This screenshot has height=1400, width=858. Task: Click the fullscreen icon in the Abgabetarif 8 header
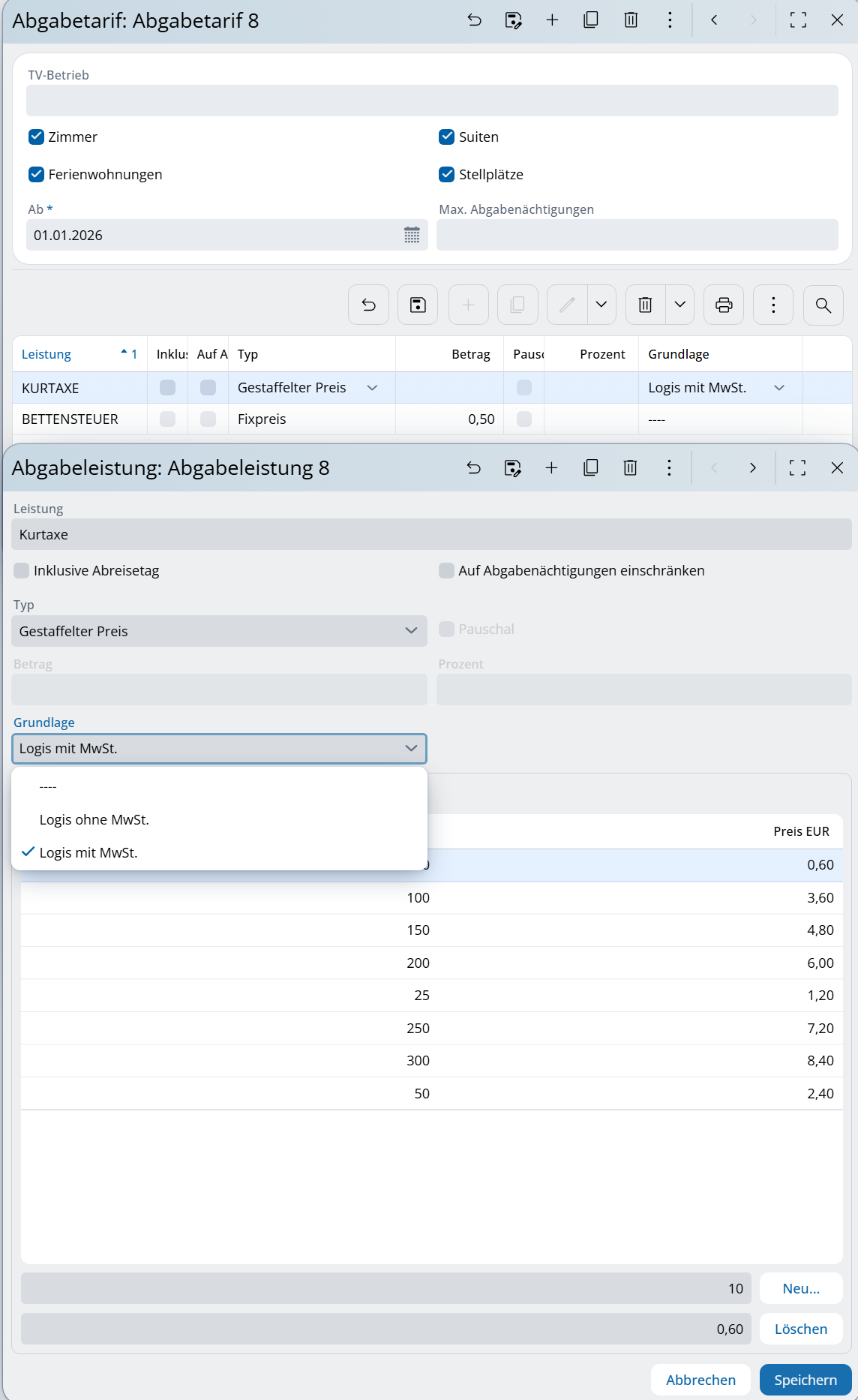[x=798, y=20]
